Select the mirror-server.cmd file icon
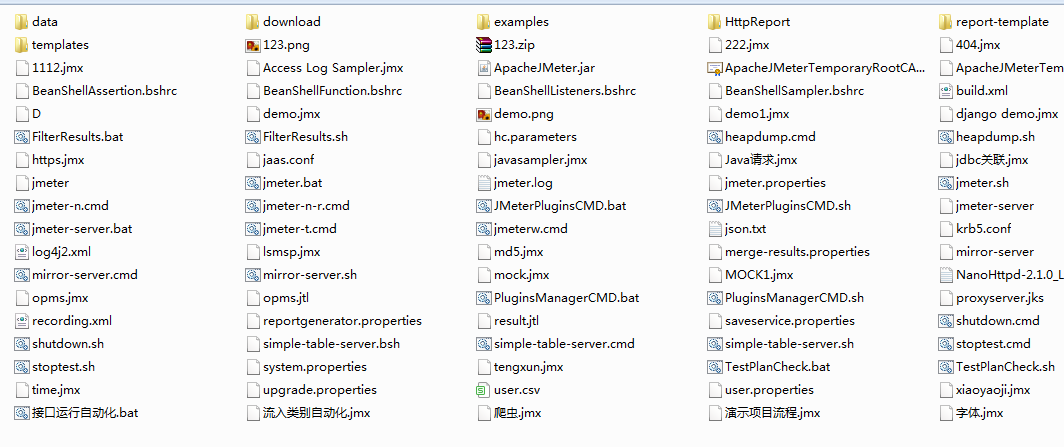Screen dimensions: 1064x447 pyautogui.click(x=22, y=275)
